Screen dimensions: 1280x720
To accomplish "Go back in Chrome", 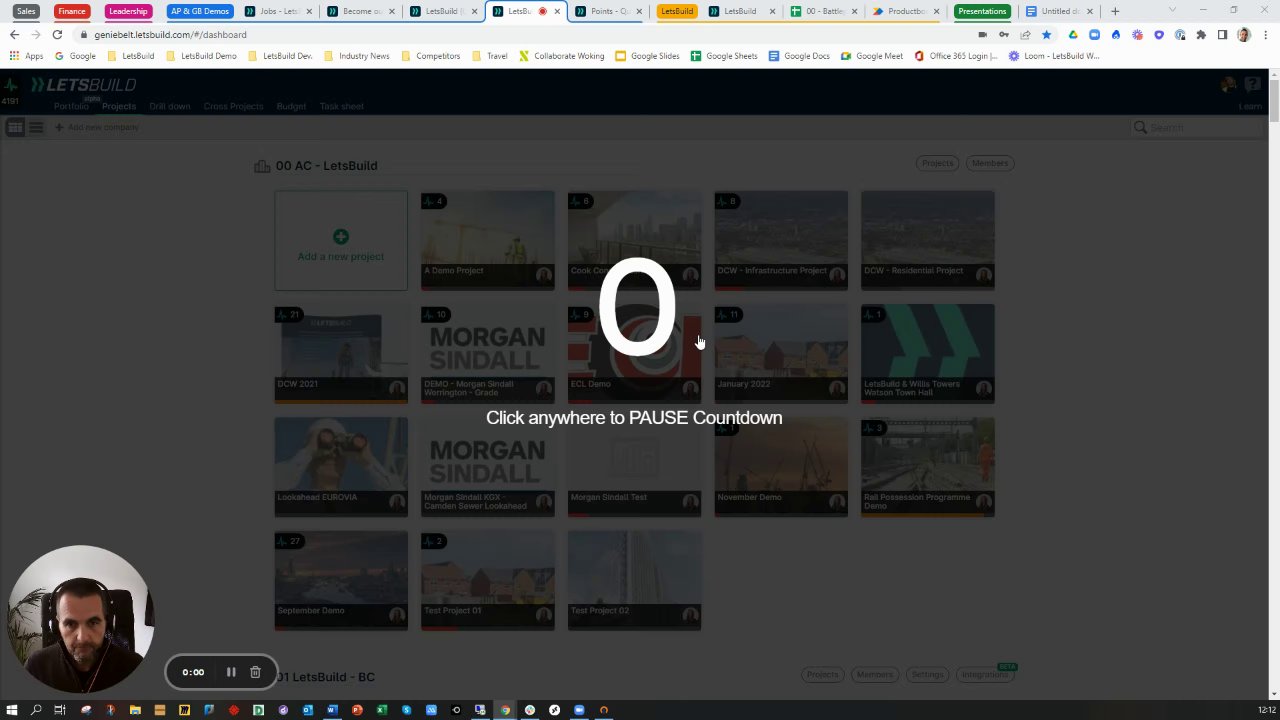I will (14, 34).
